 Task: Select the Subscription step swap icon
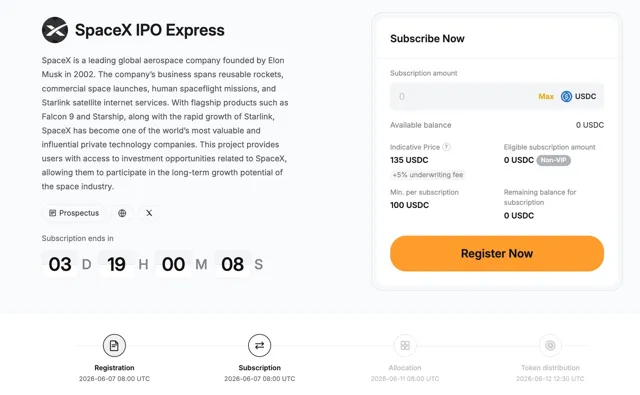pyautogui.click(x=260, y=346)
